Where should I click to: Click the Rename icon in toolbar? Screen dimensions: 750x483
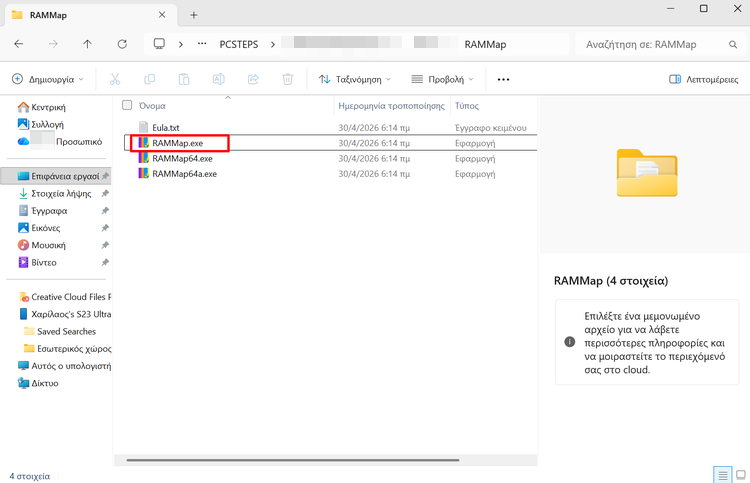(x=219, y=79)
